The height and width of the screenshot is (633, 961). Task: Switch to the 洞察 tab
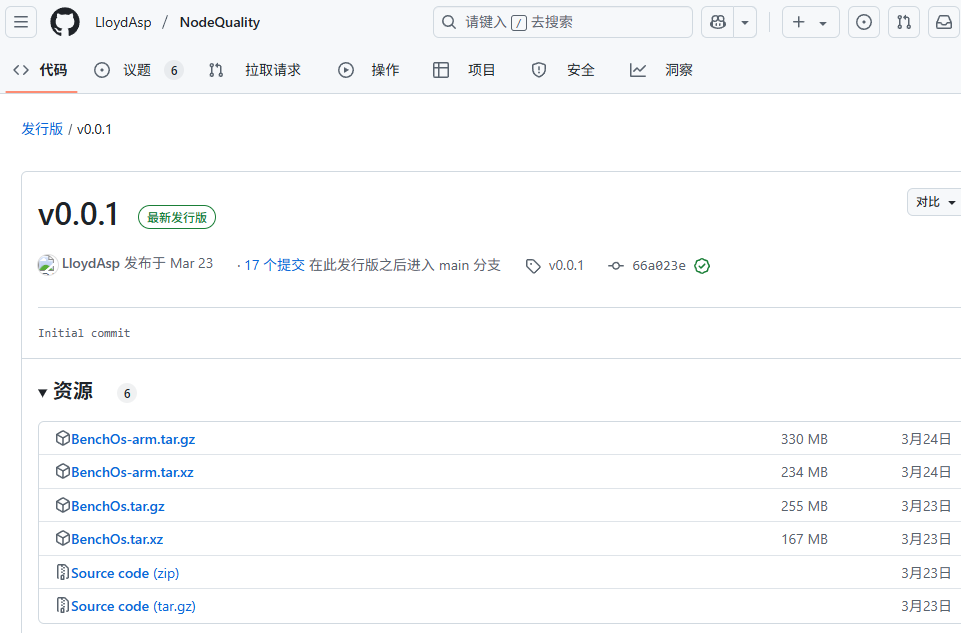(661, 70)
